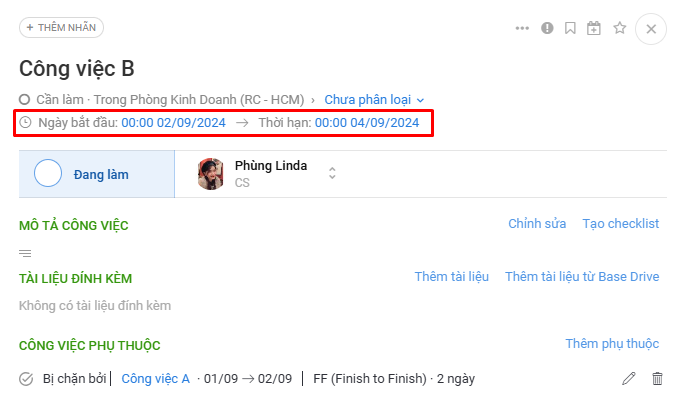Screen dimensions: 684x412
Task: Click the Chỉnh sửa link
Action: click(537, 223)
